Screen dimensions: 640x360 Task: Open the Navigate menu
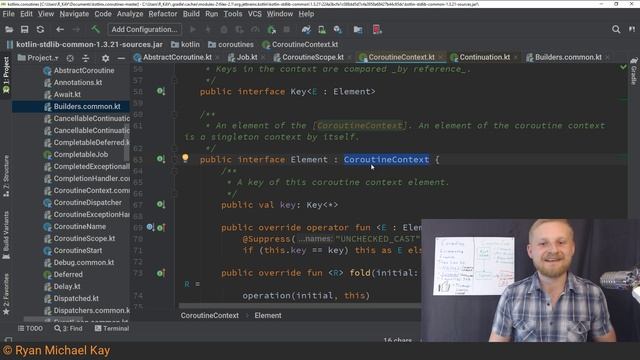click(x=74, y=14)
